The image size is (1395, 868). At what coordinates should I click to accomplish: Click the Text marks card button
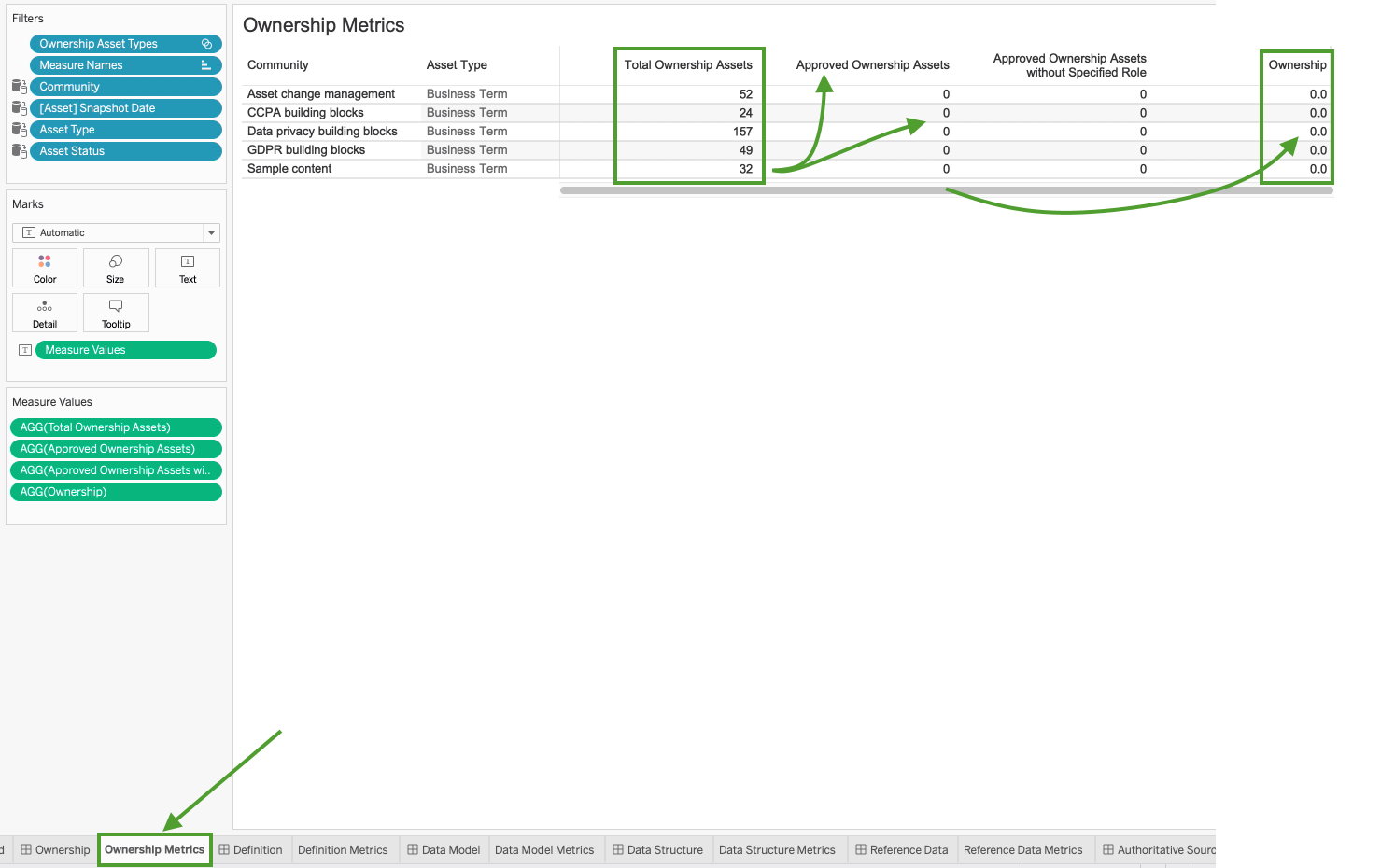click(188, 268)
